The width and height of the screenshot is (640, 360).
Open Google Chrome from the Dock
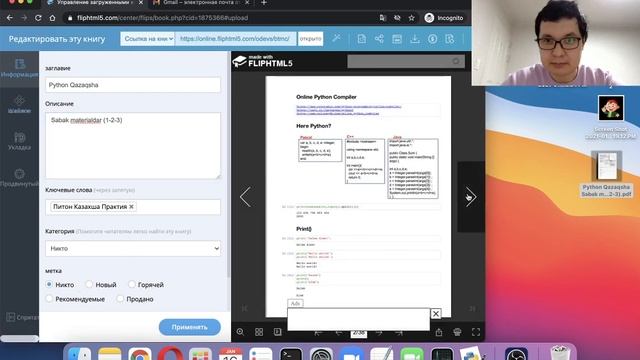tap(140, 353)
